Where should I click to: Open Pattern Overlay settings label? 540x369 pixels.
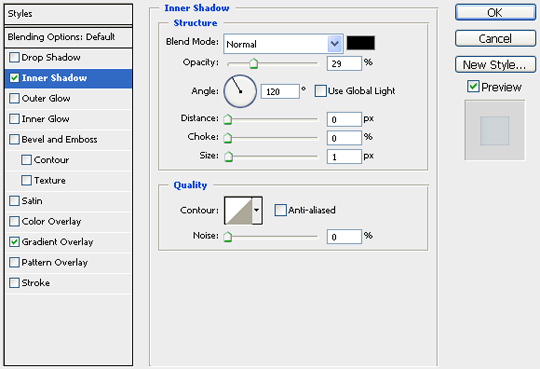point(55,262)
